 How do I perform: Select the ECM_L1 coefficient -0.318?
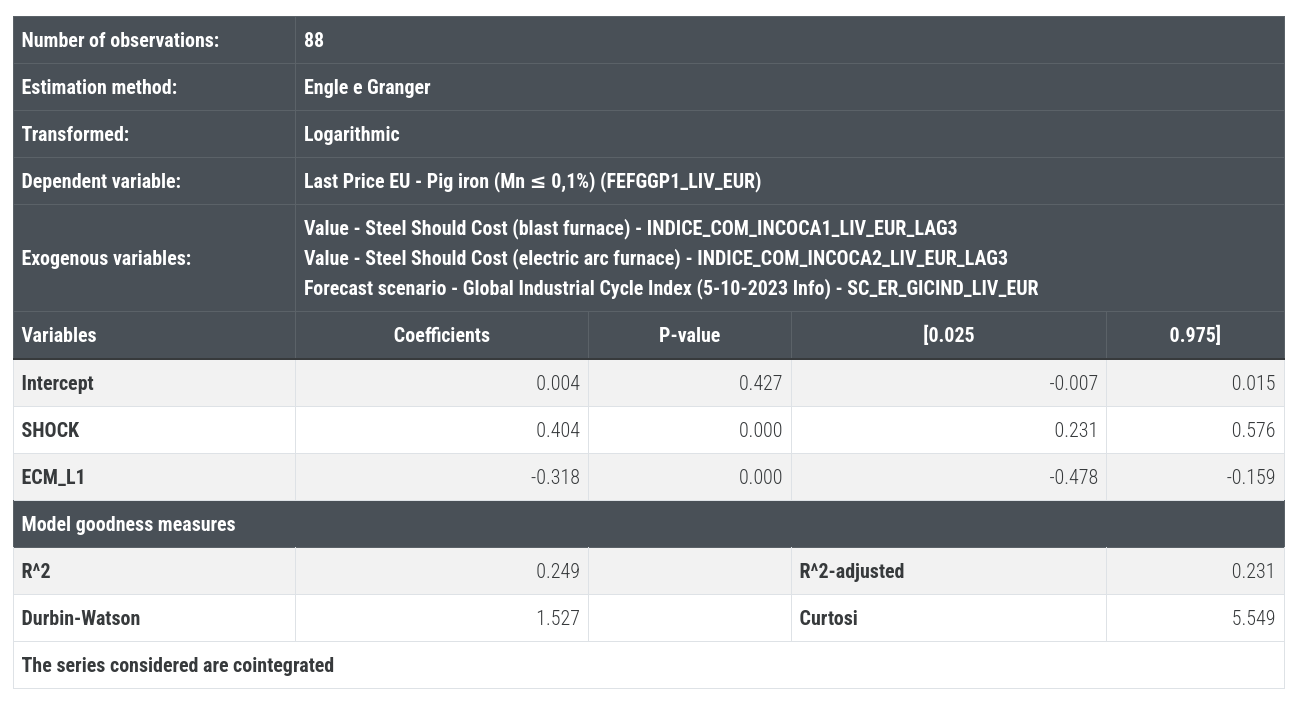point(555,477)
